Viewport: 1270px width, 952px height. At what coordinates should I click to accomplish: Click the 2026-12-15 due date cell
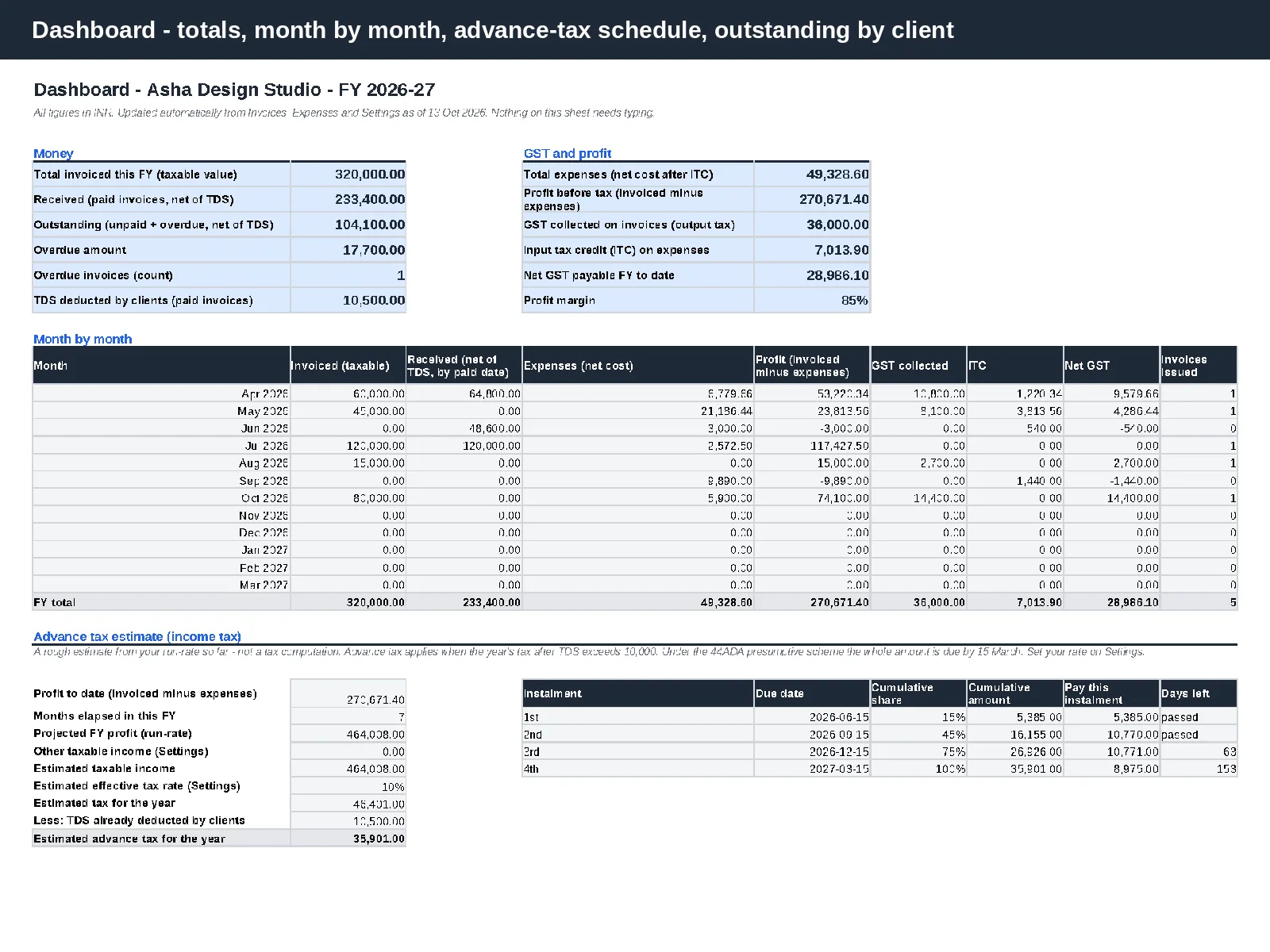[812, 751]
